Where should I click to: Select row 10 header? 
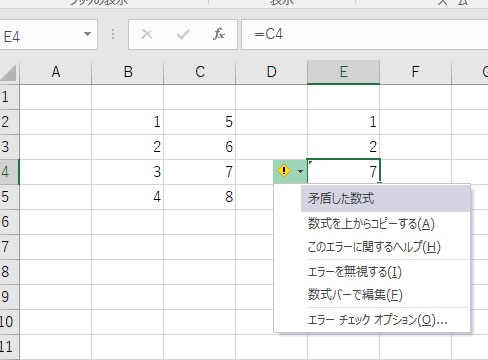pos(9,322)
